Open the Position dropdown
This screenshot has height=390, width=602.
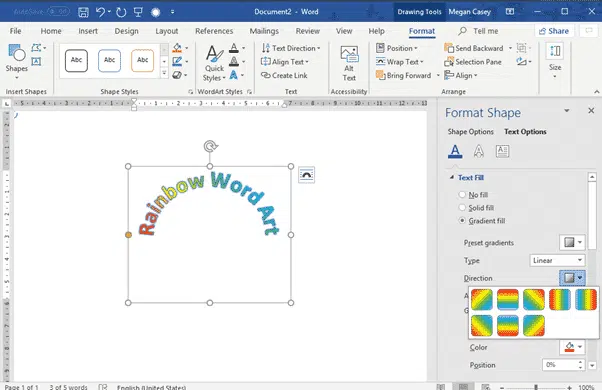point(397,48)
